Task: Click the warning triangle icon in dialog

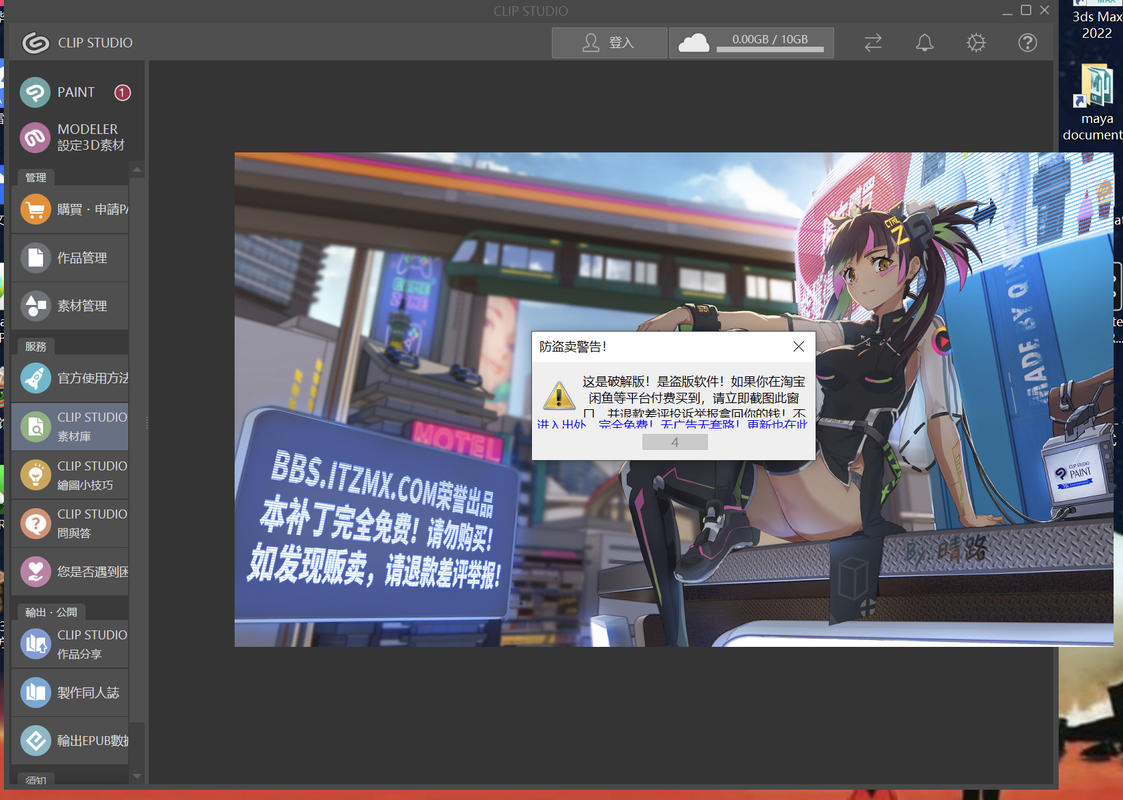Action: (x=559, y=396)
